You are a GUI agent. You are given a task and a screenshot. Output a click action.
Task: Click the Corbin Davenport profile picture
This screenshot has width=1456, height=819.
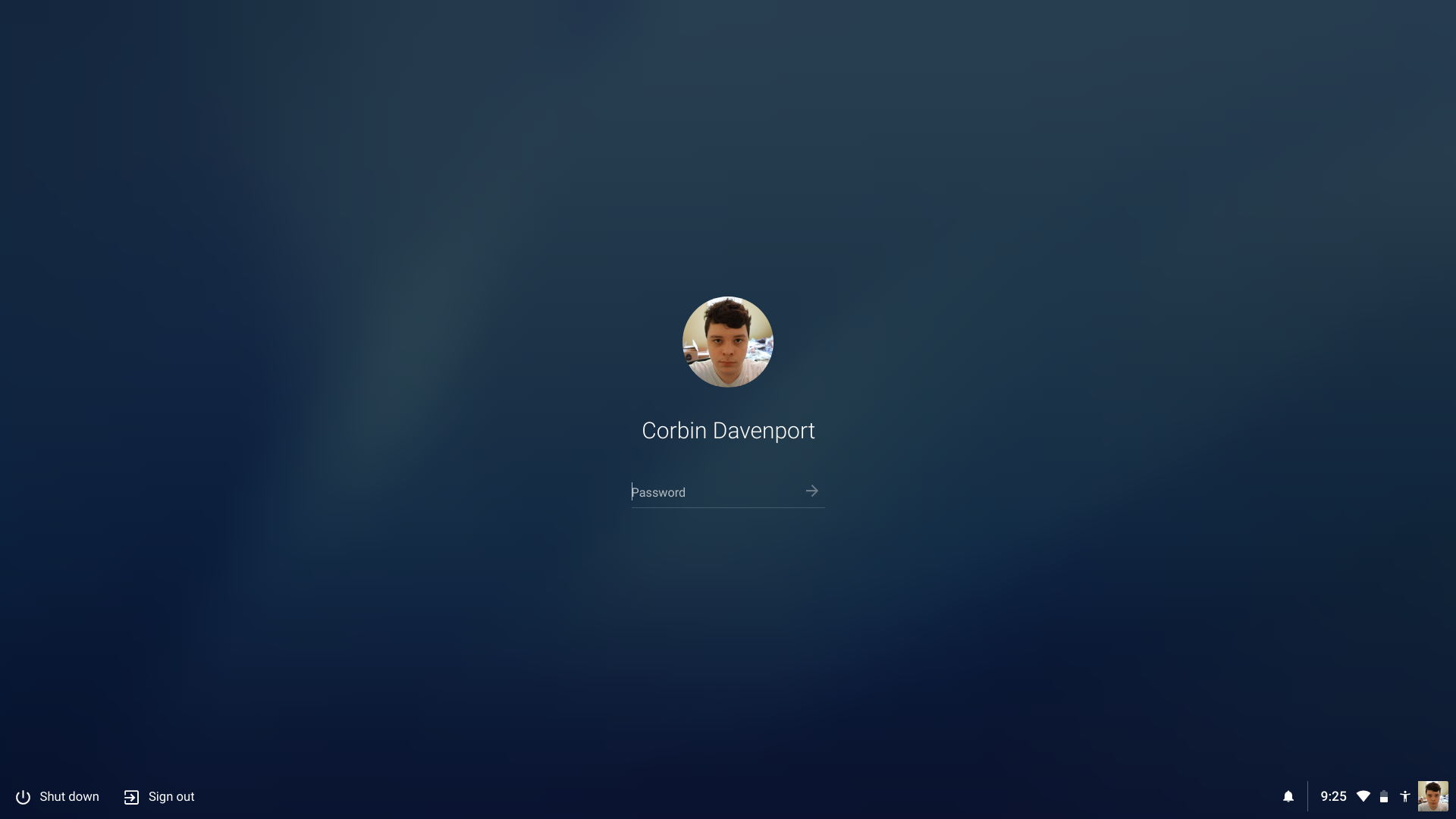tap(728, 341)
